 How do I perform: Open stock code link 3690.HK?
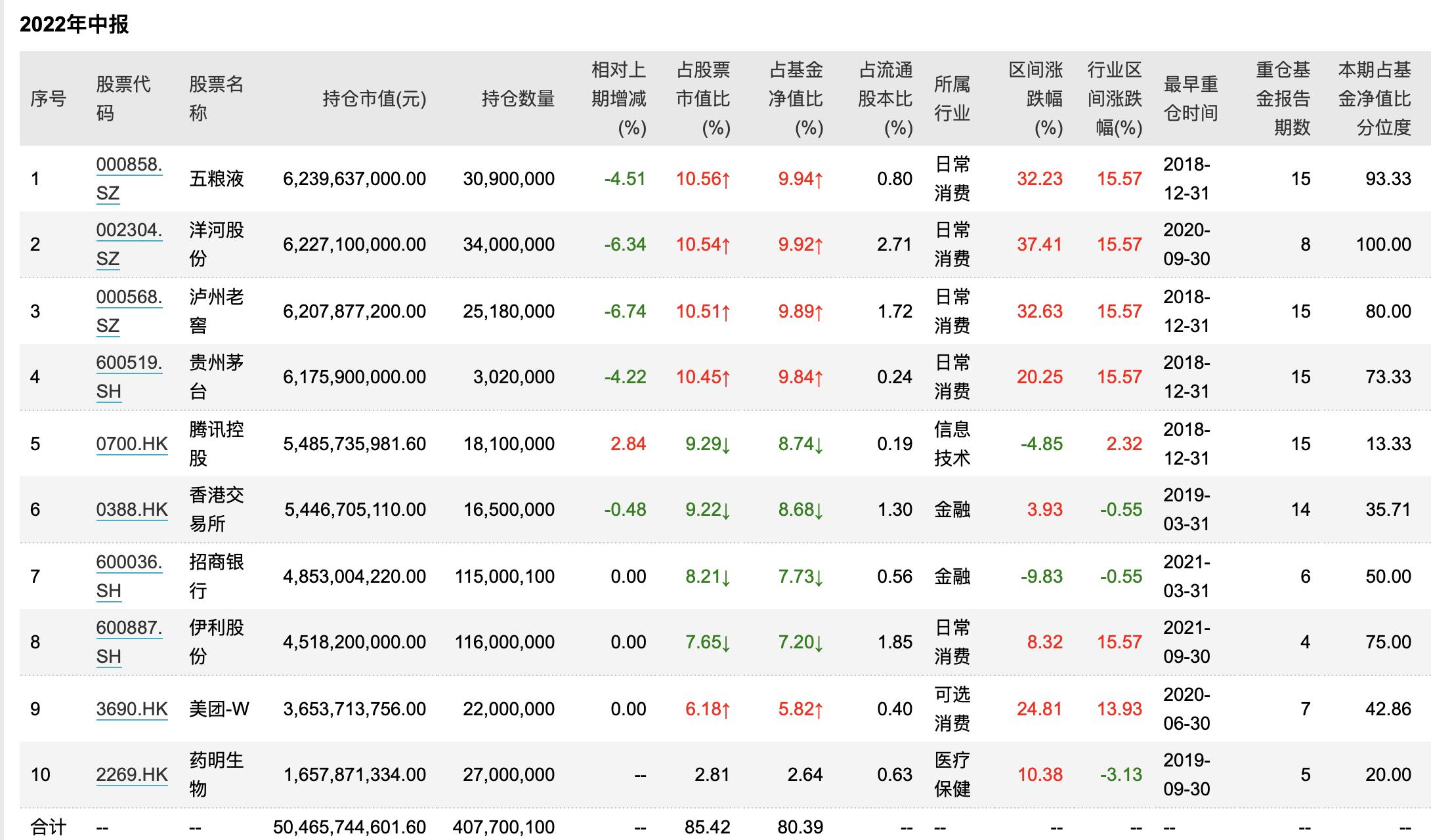(x=132, y=709)
